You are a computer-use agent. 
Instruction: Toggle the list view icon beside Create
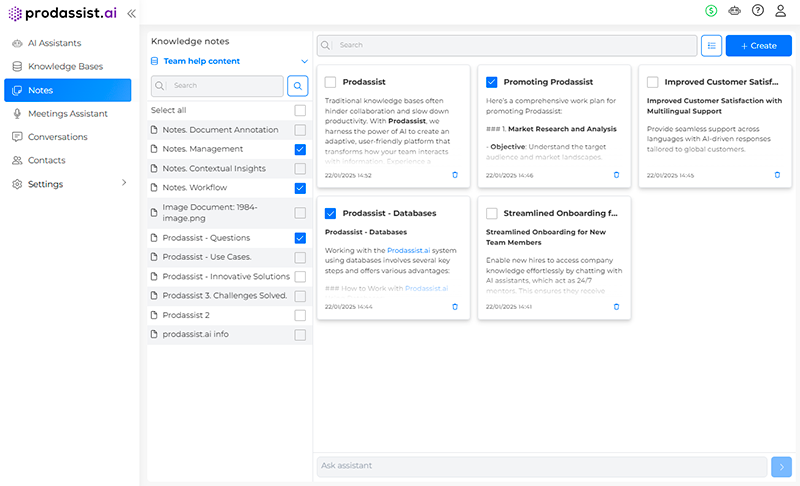[x=711, y=45]
